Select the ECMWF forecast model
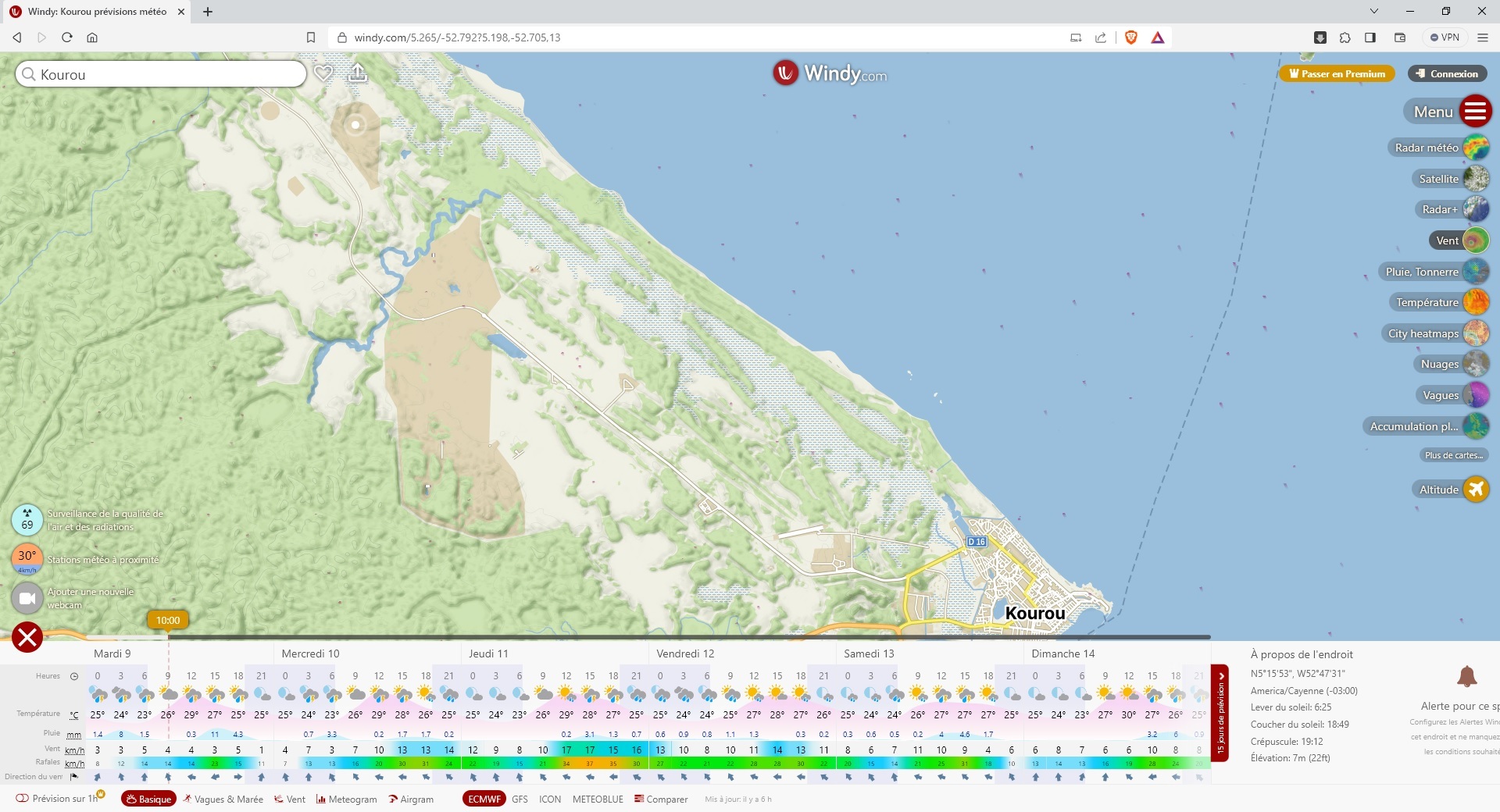 coord(484,799)
